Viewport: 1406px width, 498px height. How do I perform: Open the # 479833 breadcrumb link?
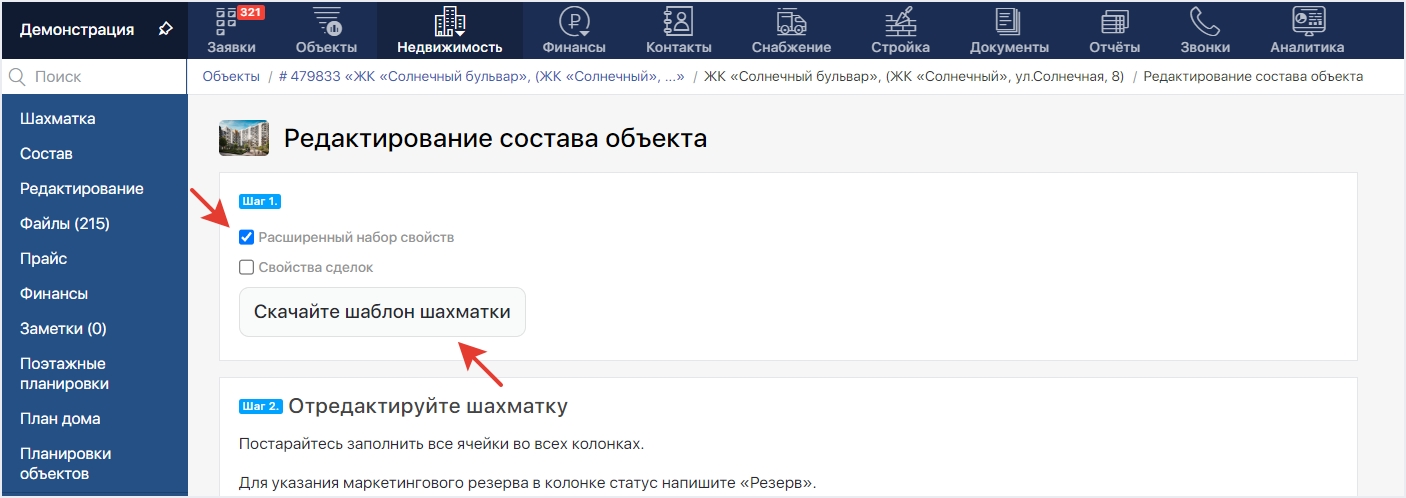pyautogui.click(x=482, y=76)
